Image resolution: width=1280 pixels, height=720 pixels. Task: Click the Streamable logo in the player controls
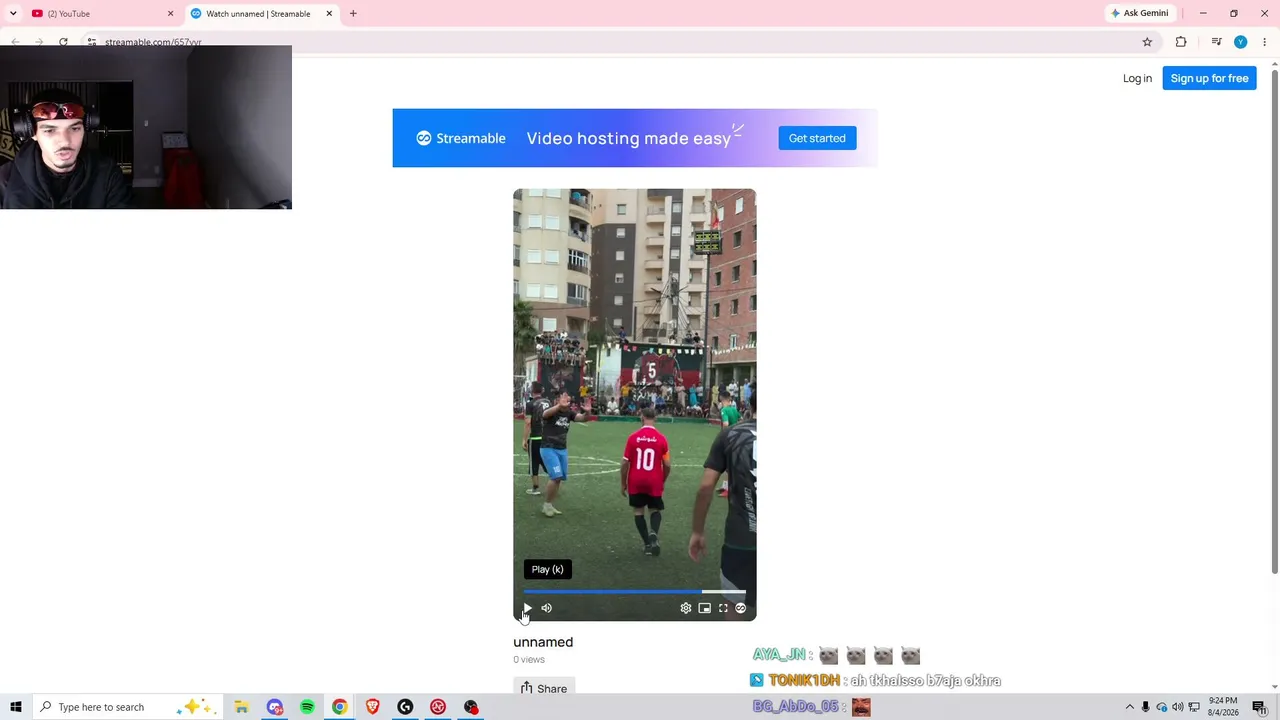tap(741, 608)
